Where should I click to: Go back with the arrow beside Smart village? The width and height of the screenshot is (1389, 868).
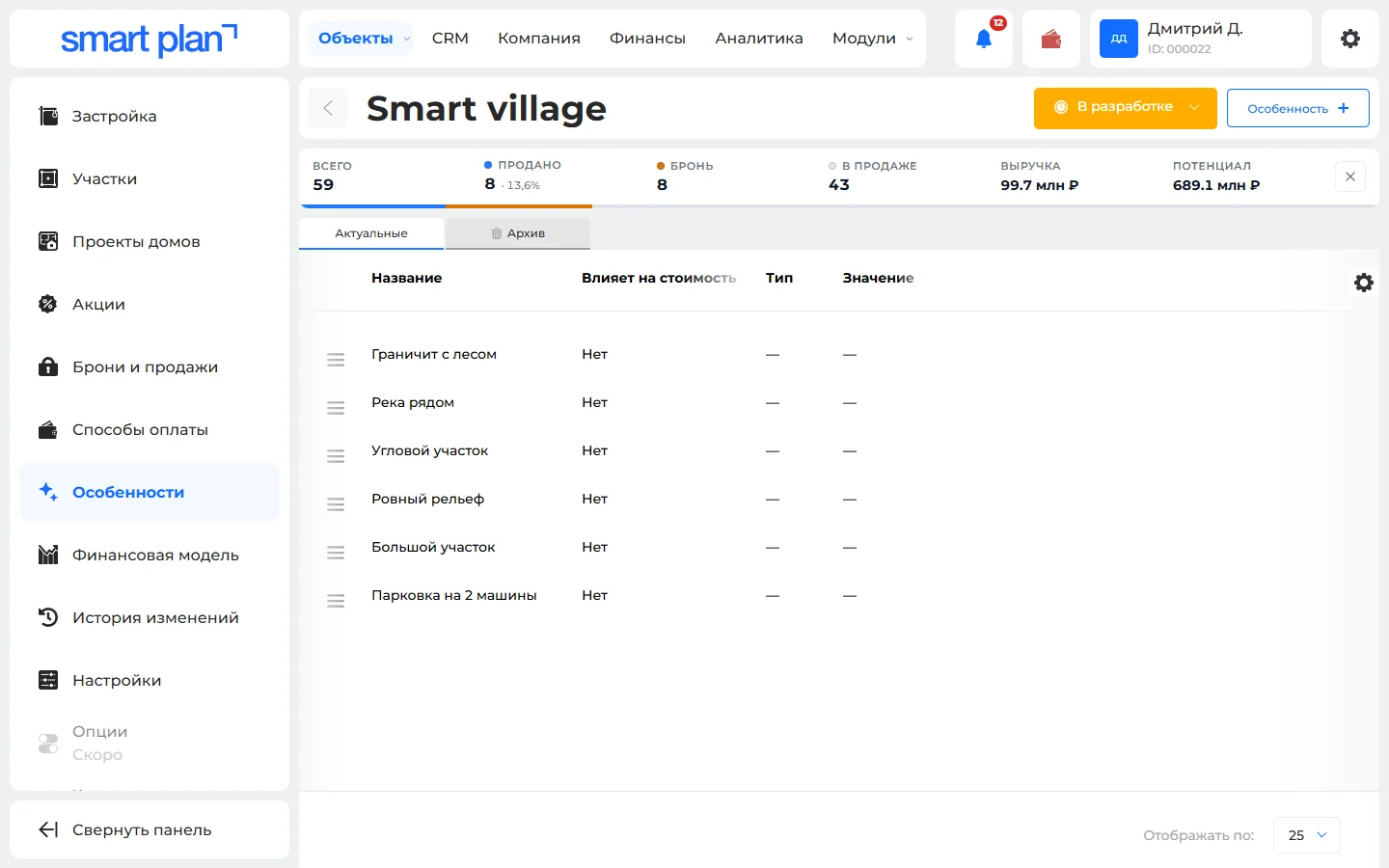(x=328, y=108)
